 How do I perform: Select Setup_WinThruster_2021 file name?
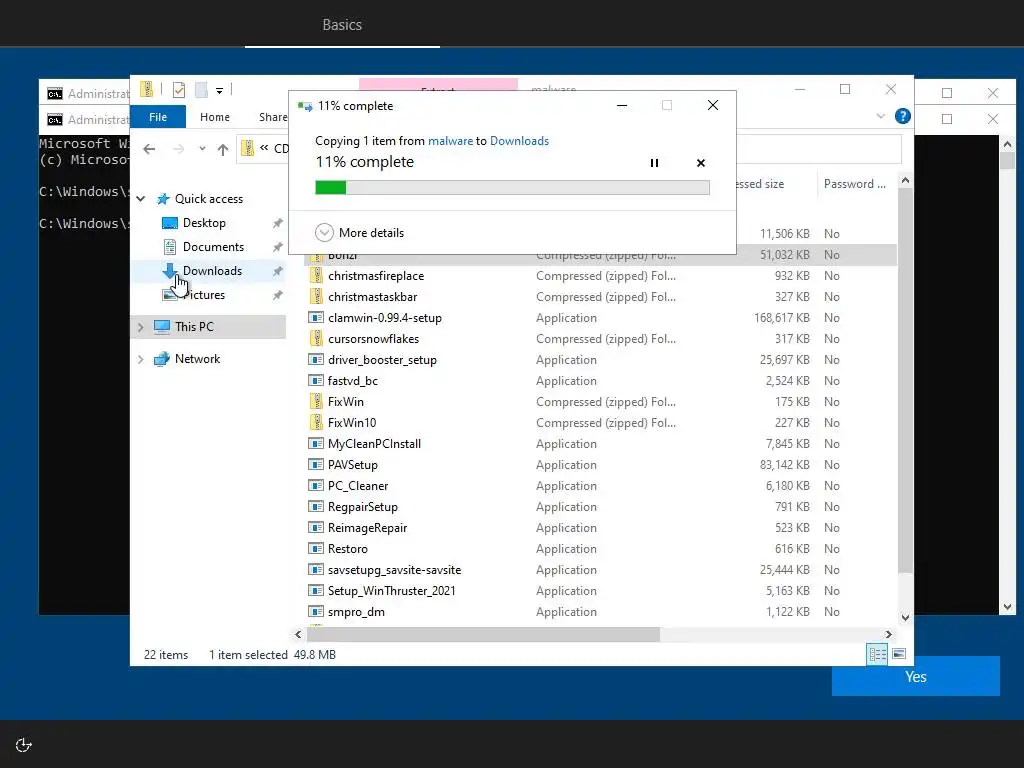point(392,590)
